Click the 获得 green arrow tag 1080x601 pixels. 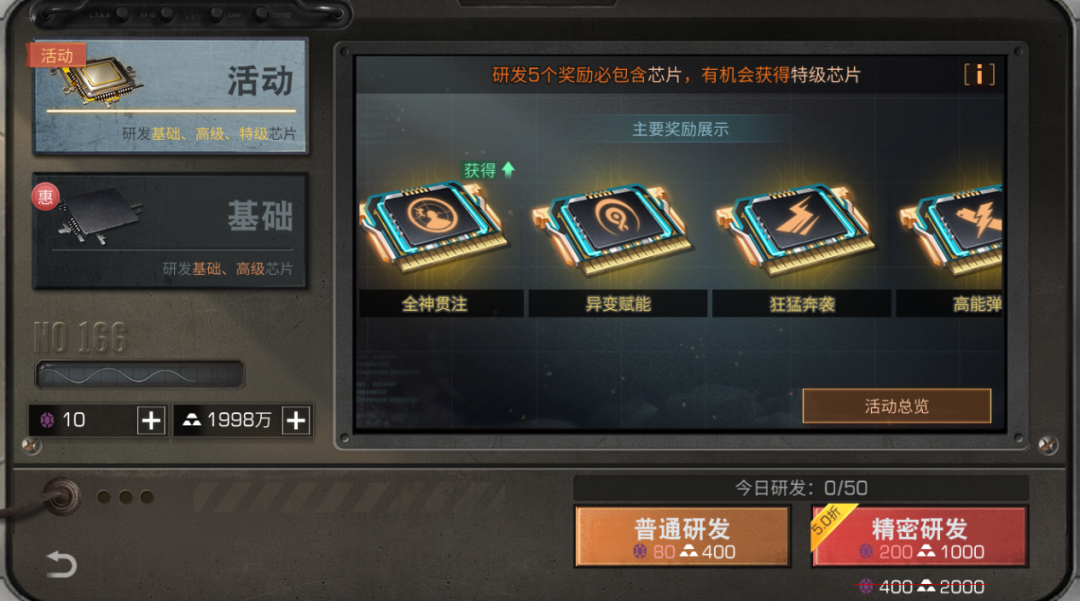[488, 170]
